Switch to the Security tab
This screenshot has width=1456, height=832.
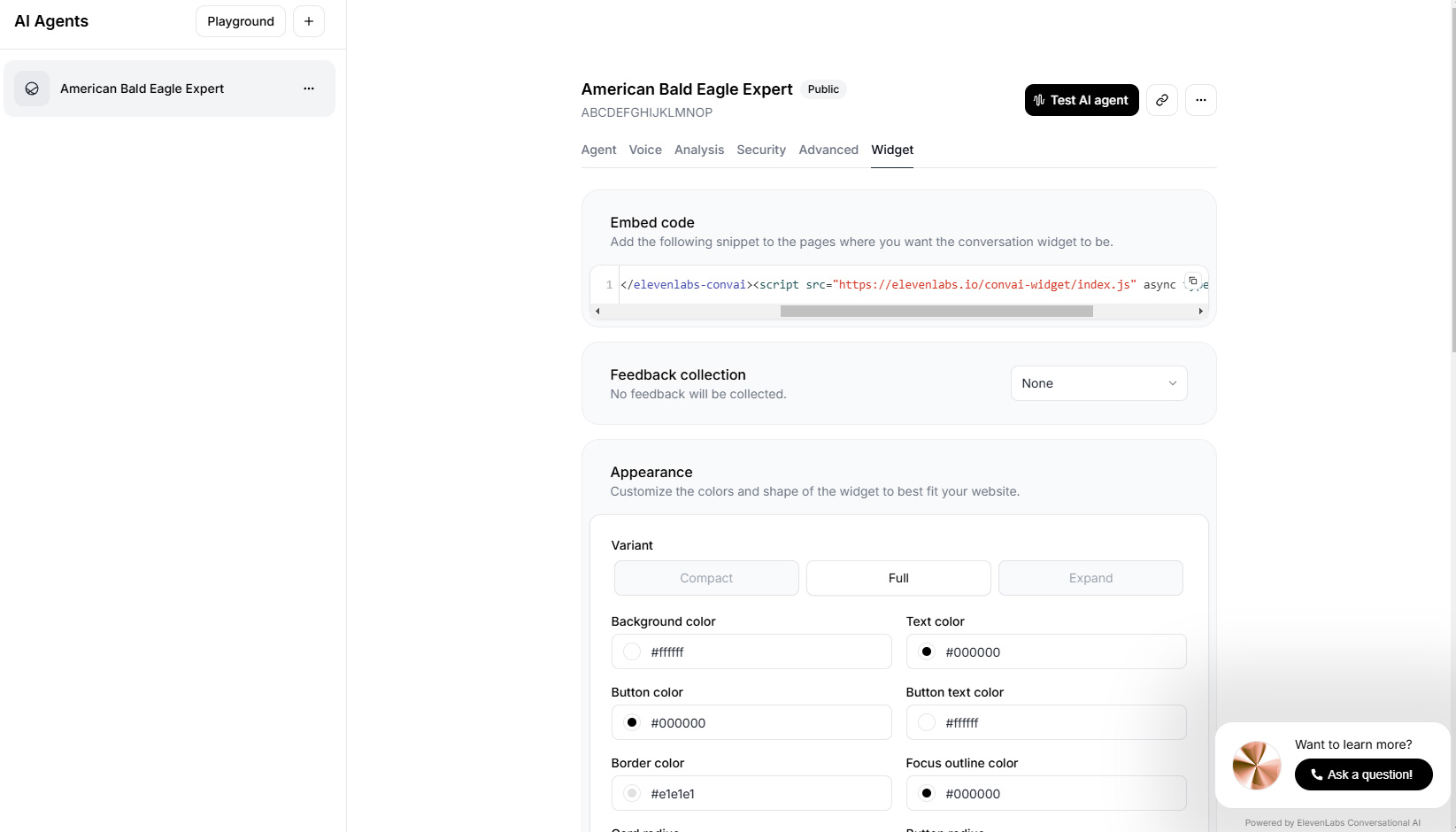point(761,150)
